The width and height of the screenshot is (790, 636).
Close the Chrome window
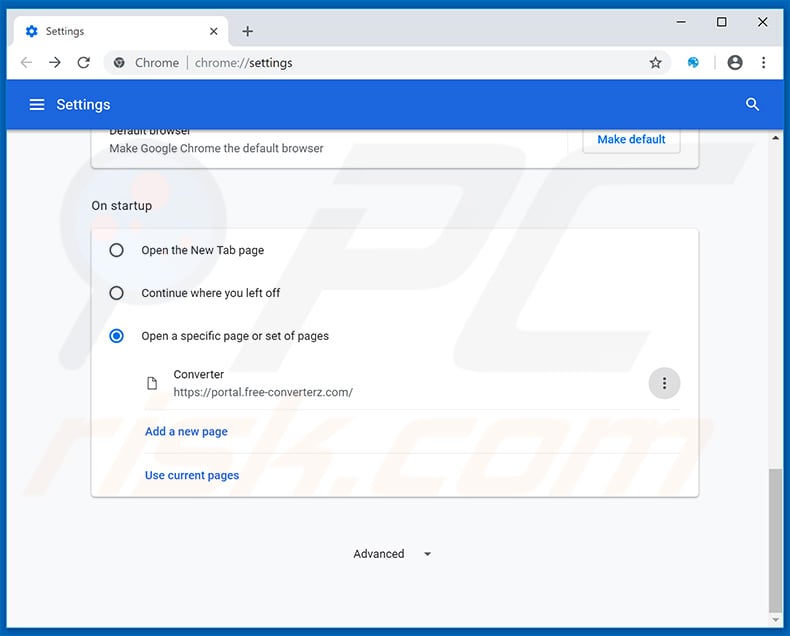pyautogui.click(x=762, y=22)
